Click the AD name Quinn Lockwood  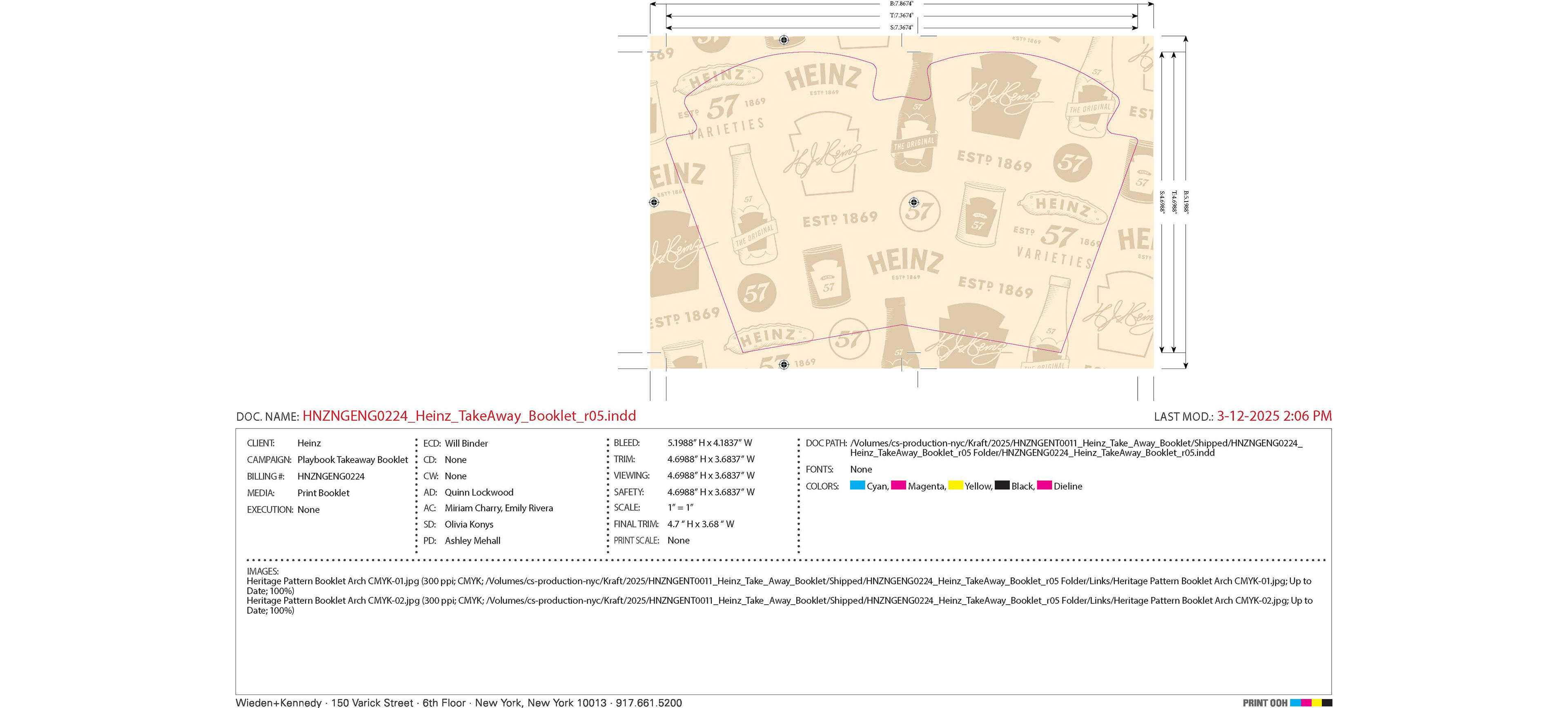pyautogui.click(x=479, y=493)
